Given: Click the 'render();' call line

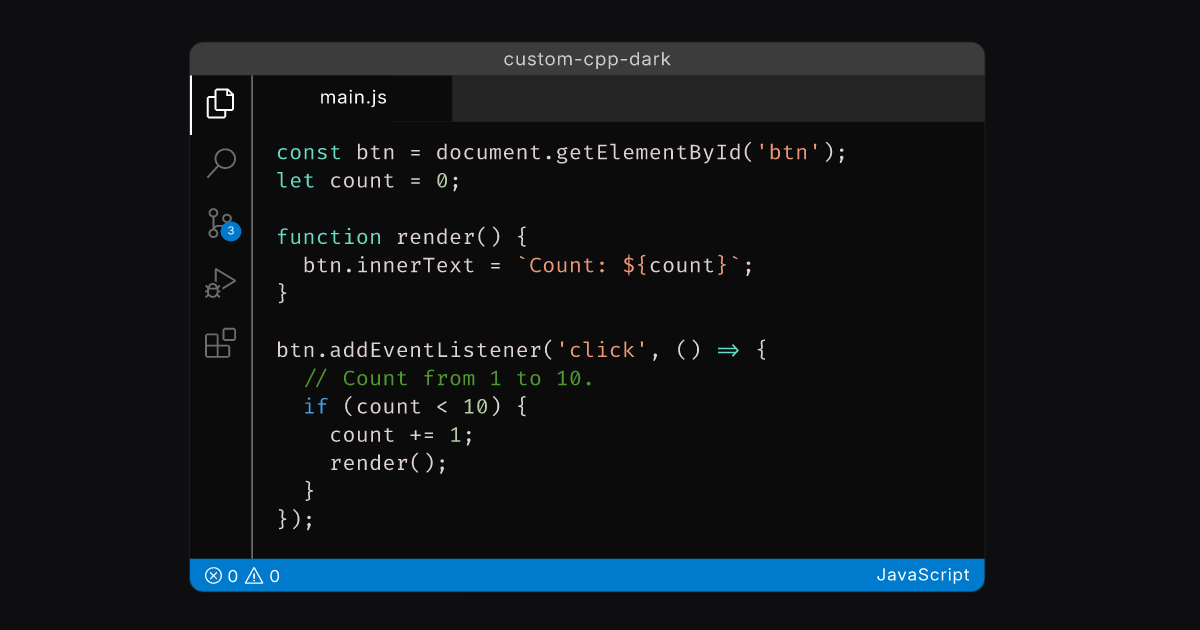Looking at the screenshot, I should tap(388, 463).
